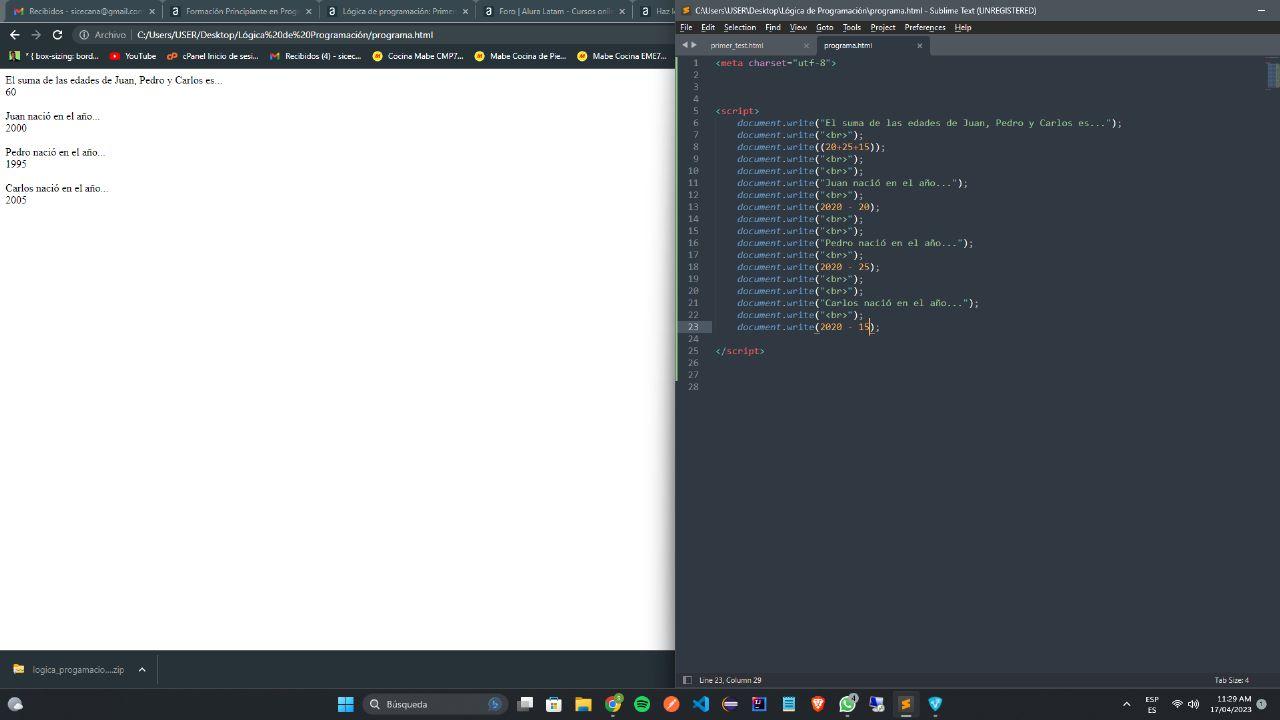The image size is (1280, 720).
Task: Go forward in the Chrome browser
Action: point(36,35)
